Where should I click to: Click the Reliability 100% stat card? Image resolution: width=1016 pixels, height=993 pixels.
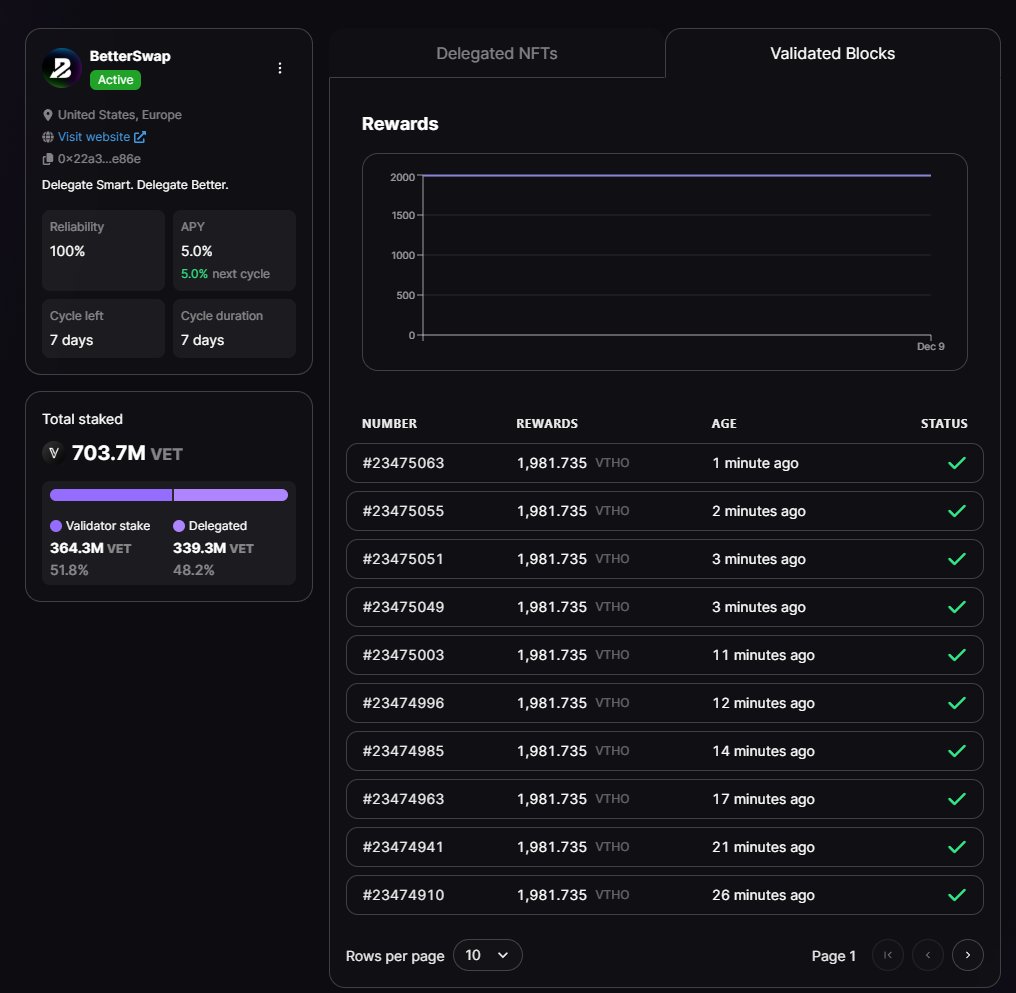coord(104,250)
